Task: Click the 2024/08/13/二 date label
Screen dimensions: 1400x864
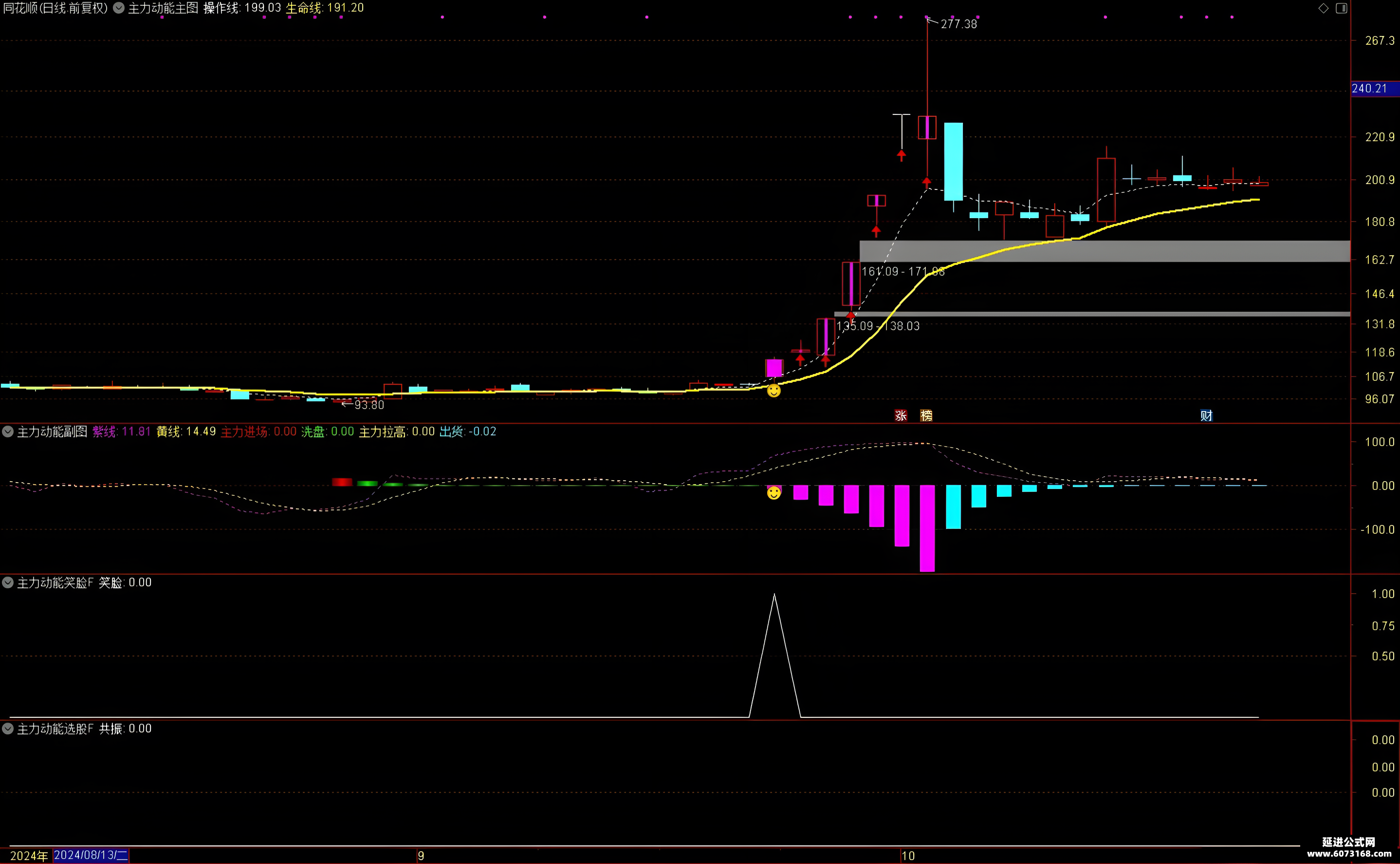Action: tap(91, 855)
